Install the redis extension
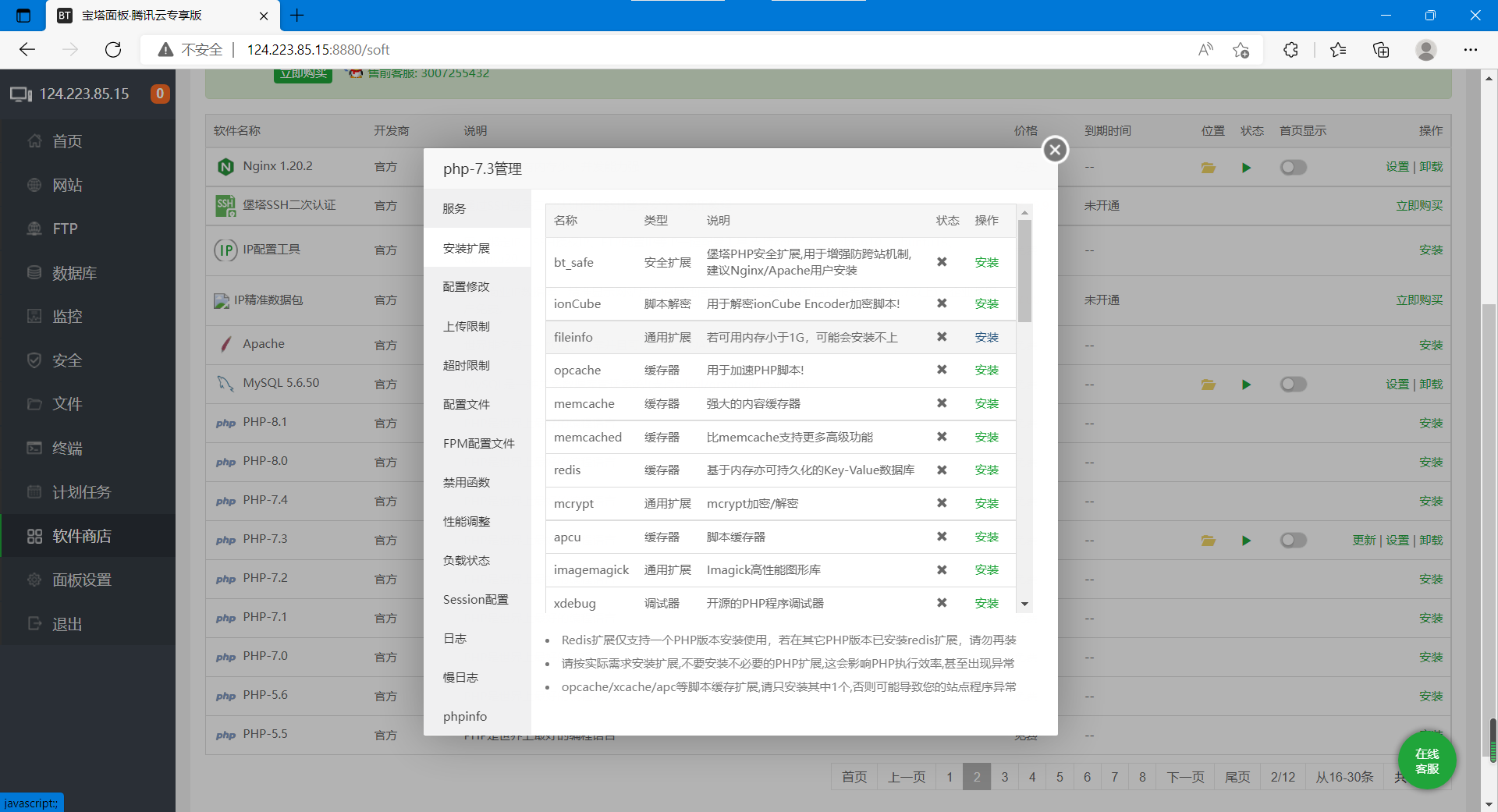The height and width of the screenshot is (812, 1498). click(986, 470)
